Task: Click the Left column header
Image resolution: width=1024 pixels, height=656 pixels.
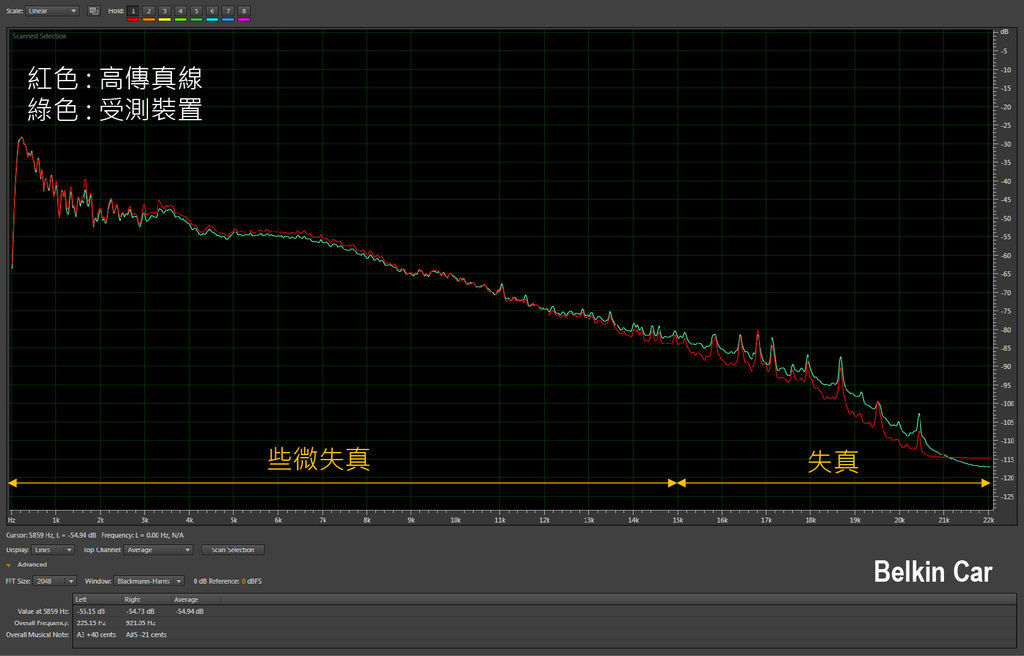Action: coord(82,599)
